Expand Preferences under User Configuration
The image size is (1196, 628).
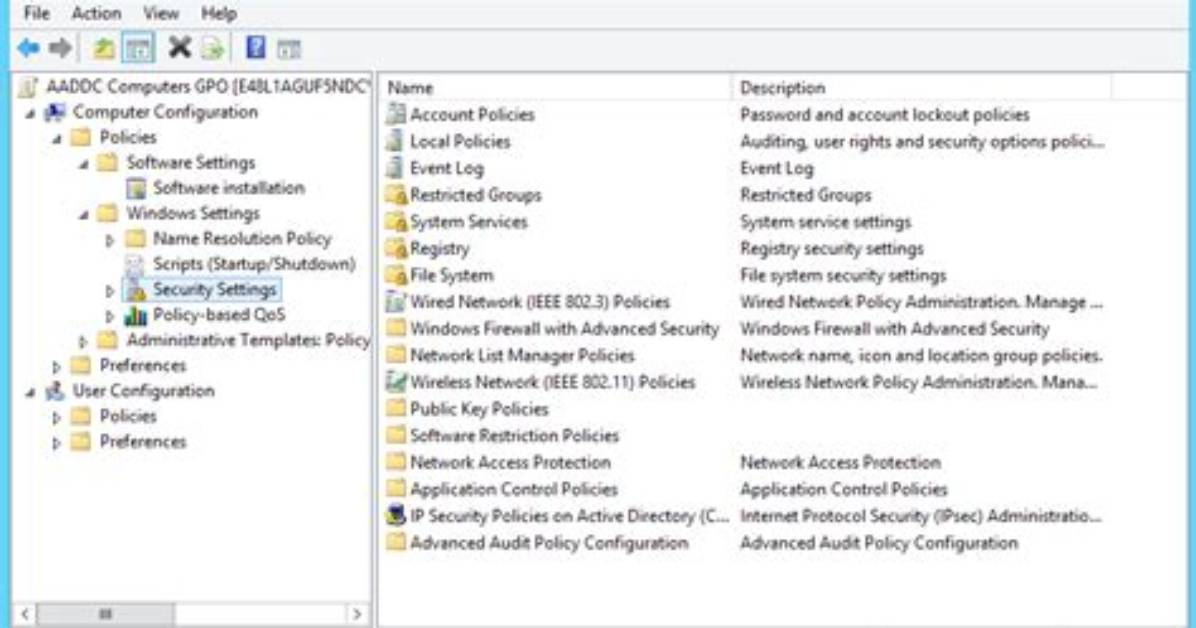[x=56, y=442]
